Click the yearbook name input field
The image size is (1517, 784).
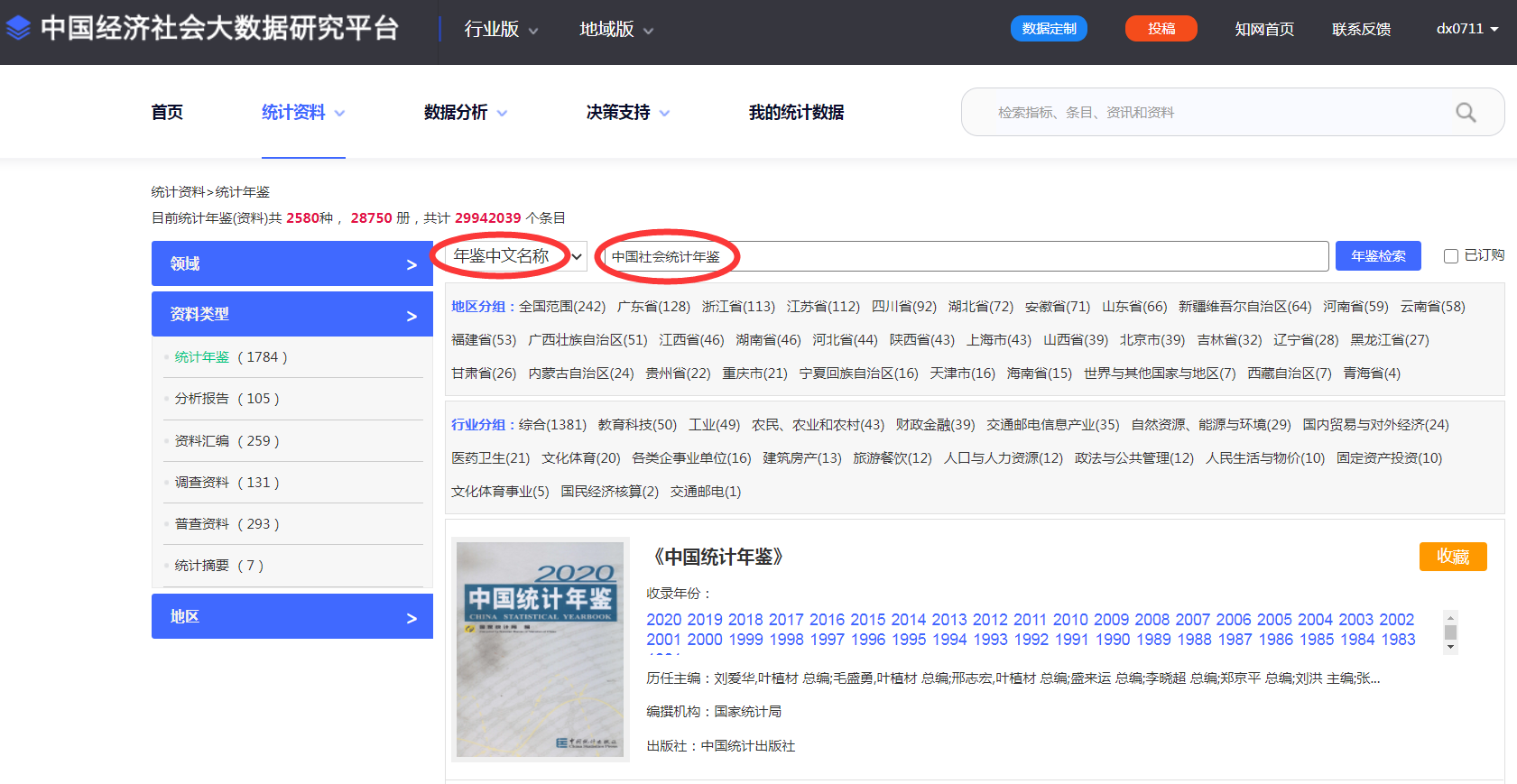point(966,256)
